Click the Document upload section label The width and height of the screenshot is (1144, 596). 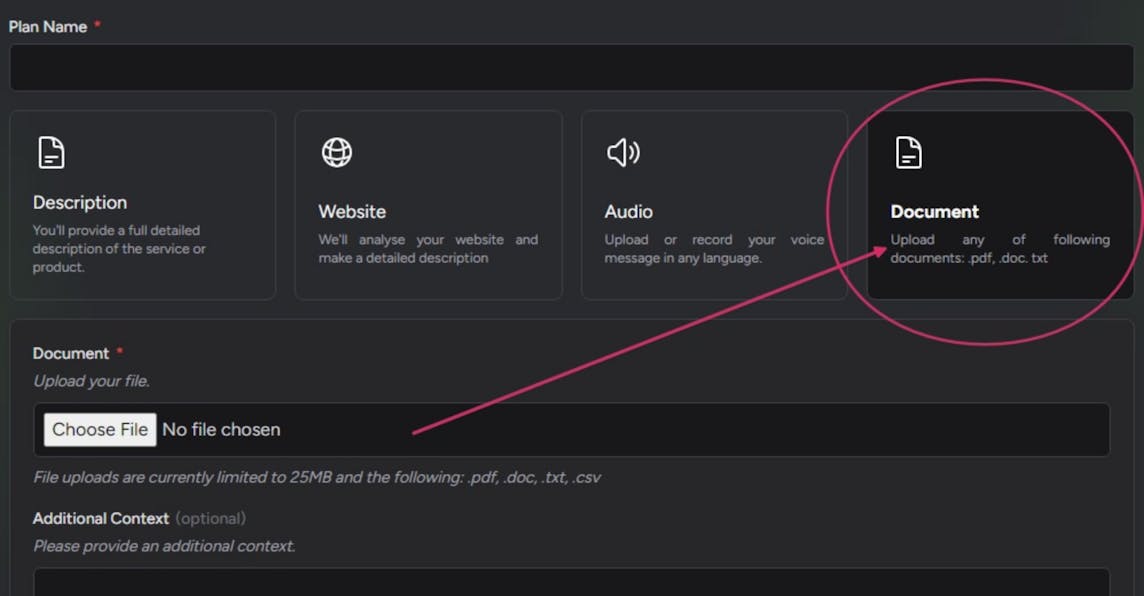(x=71, y=354)
